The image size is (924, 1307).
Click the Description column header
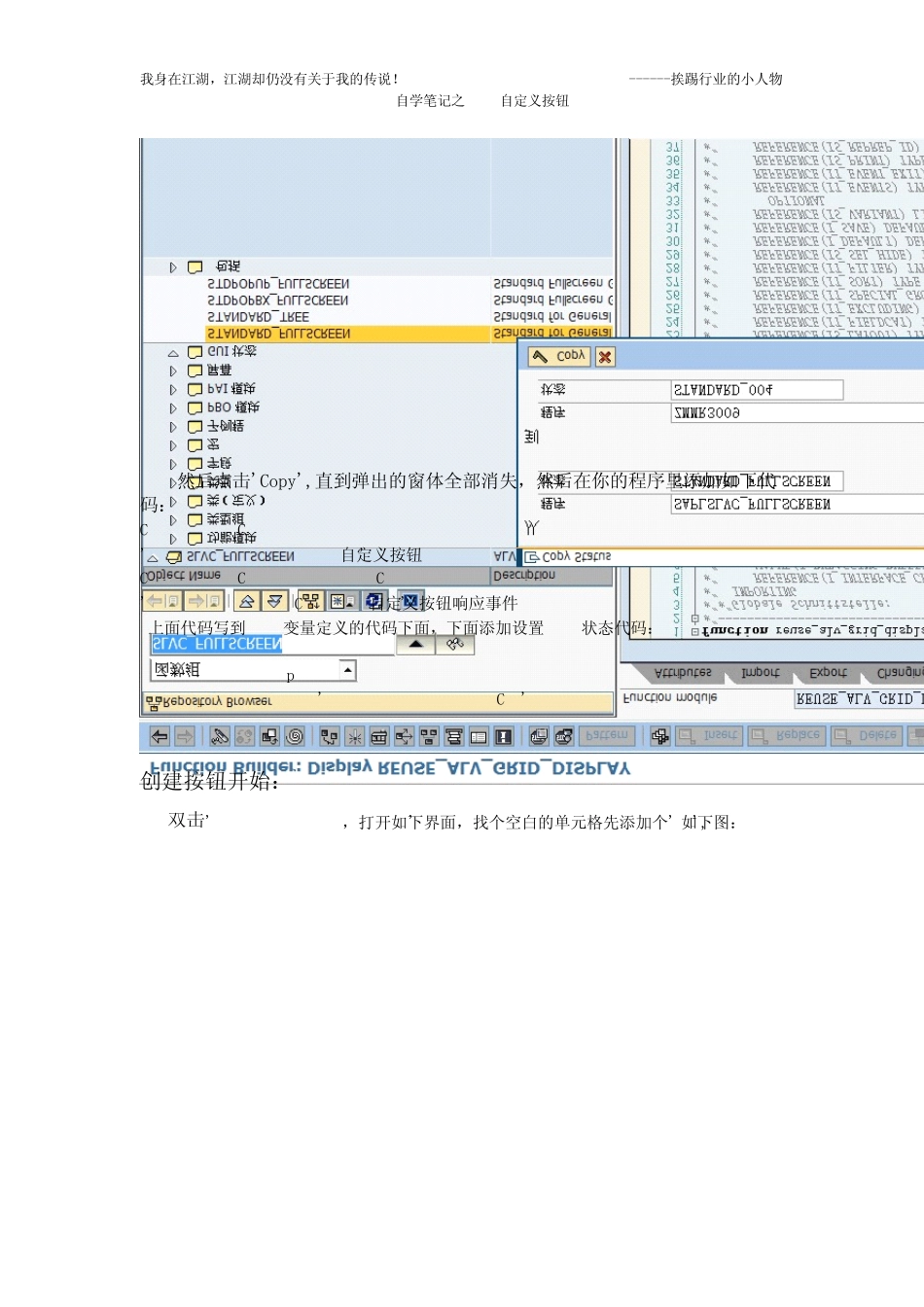[552, 576]
